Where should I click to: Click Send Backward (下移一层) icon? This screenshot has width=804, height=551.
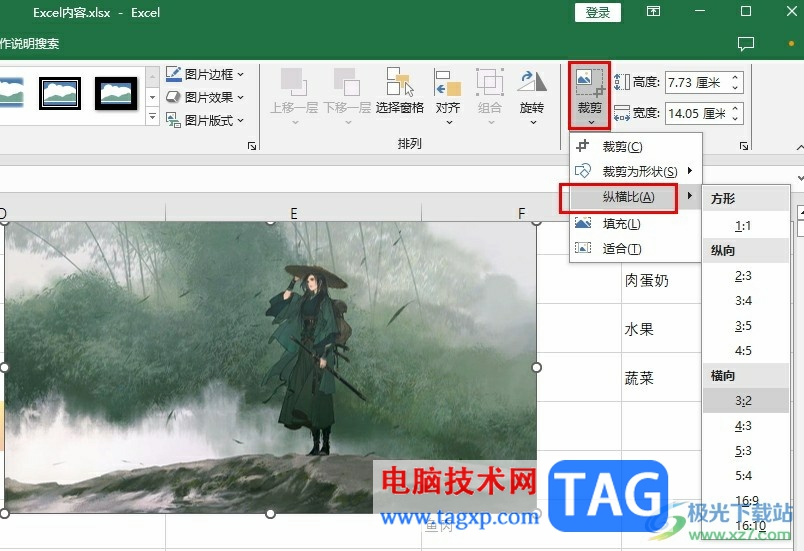(x=347, y=82)
